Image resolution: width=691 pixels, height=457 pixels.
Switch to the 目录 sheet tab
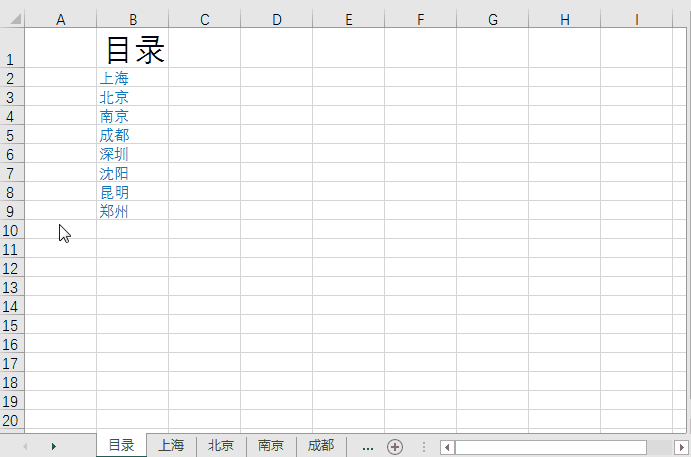point(121,446)
